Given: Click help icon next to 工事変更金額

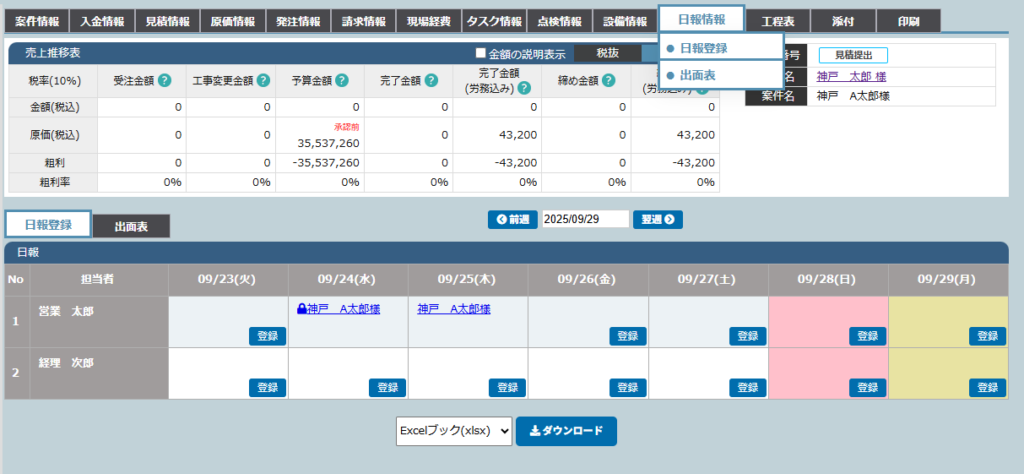Looking at the screenshot, I should coord(264,81).
